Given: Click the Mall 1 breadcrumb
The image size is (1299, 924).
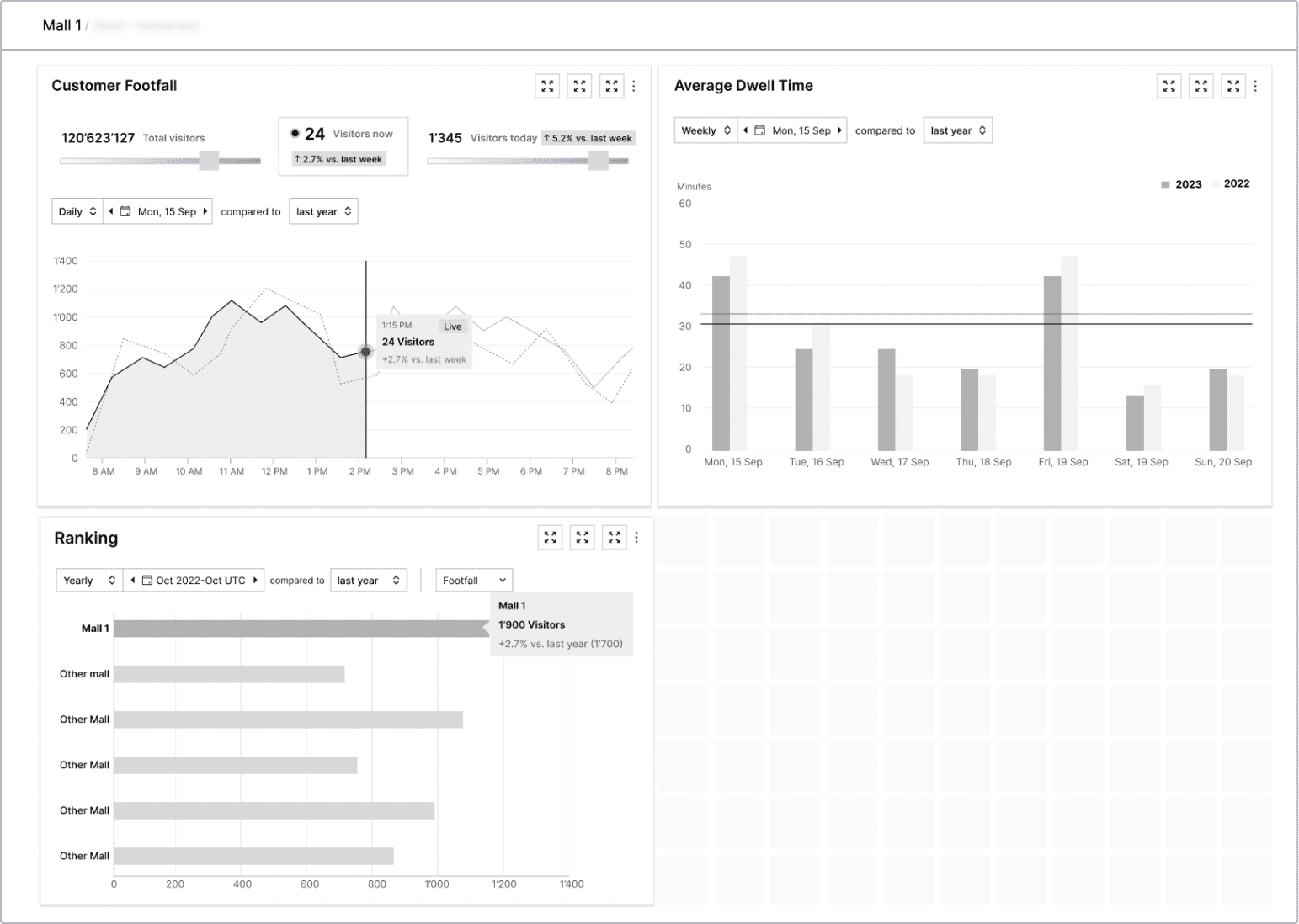Looking at the screenshot, I should tap(61, 25).
